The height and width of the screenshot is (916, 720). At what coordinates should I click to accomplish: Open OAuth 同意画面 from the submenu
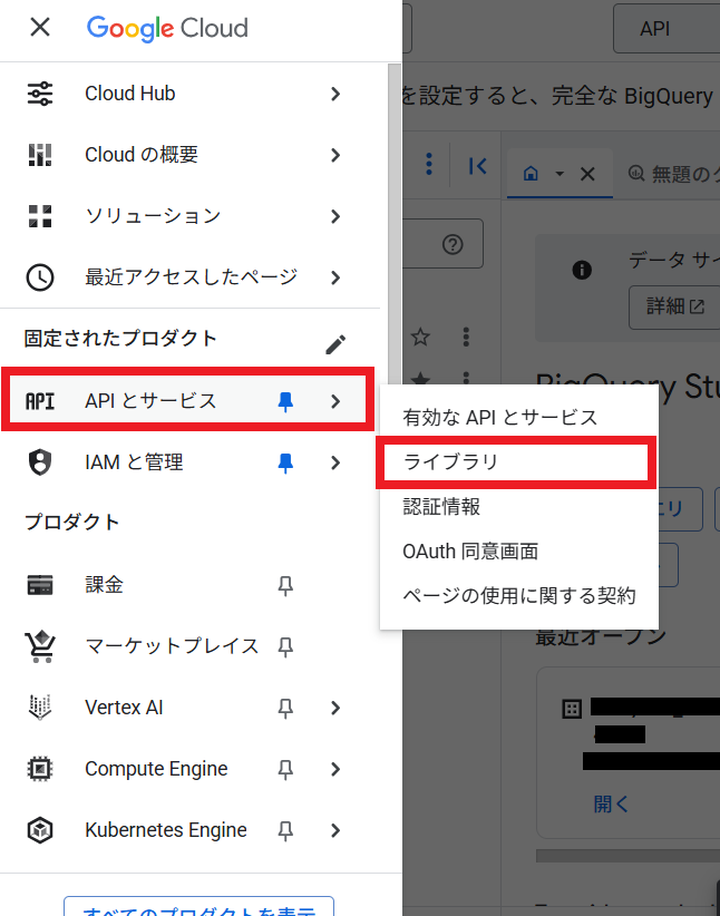(x=470, y=551)
